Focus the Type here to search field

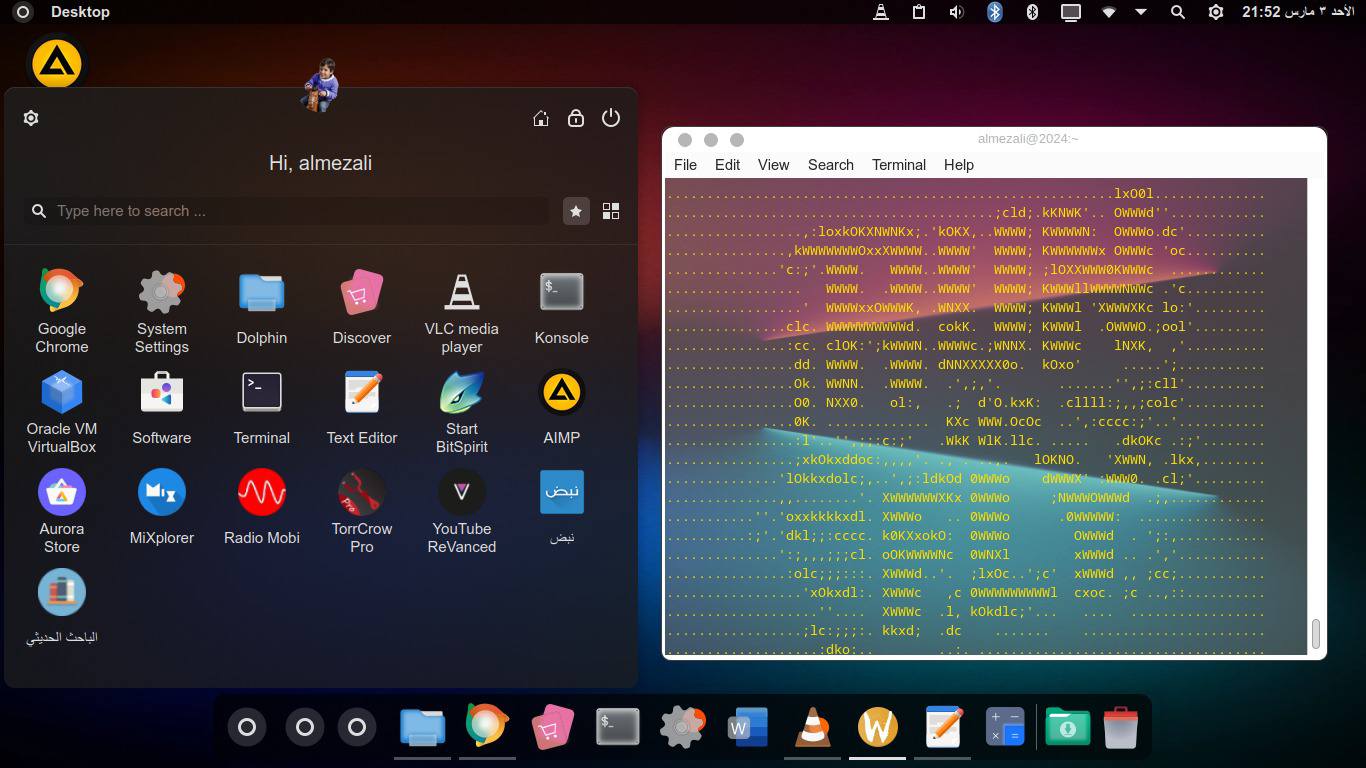tap(286, 211)
